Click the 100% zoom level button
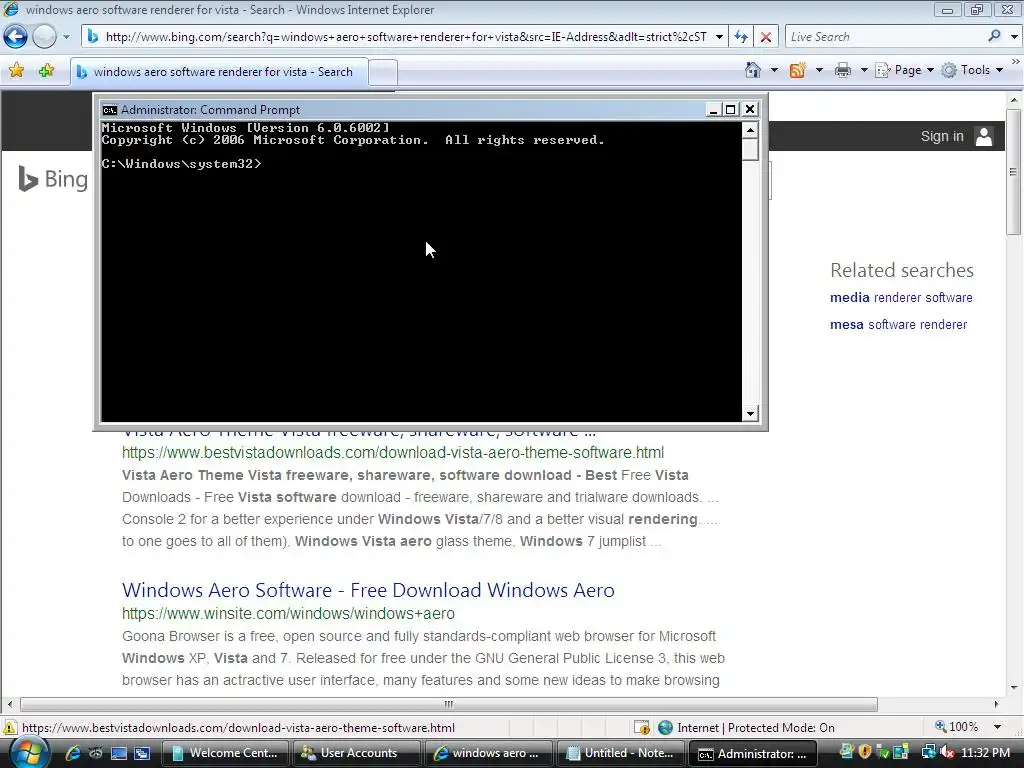1024x768 pixels. pyautogui.click(x=957, y=727)
